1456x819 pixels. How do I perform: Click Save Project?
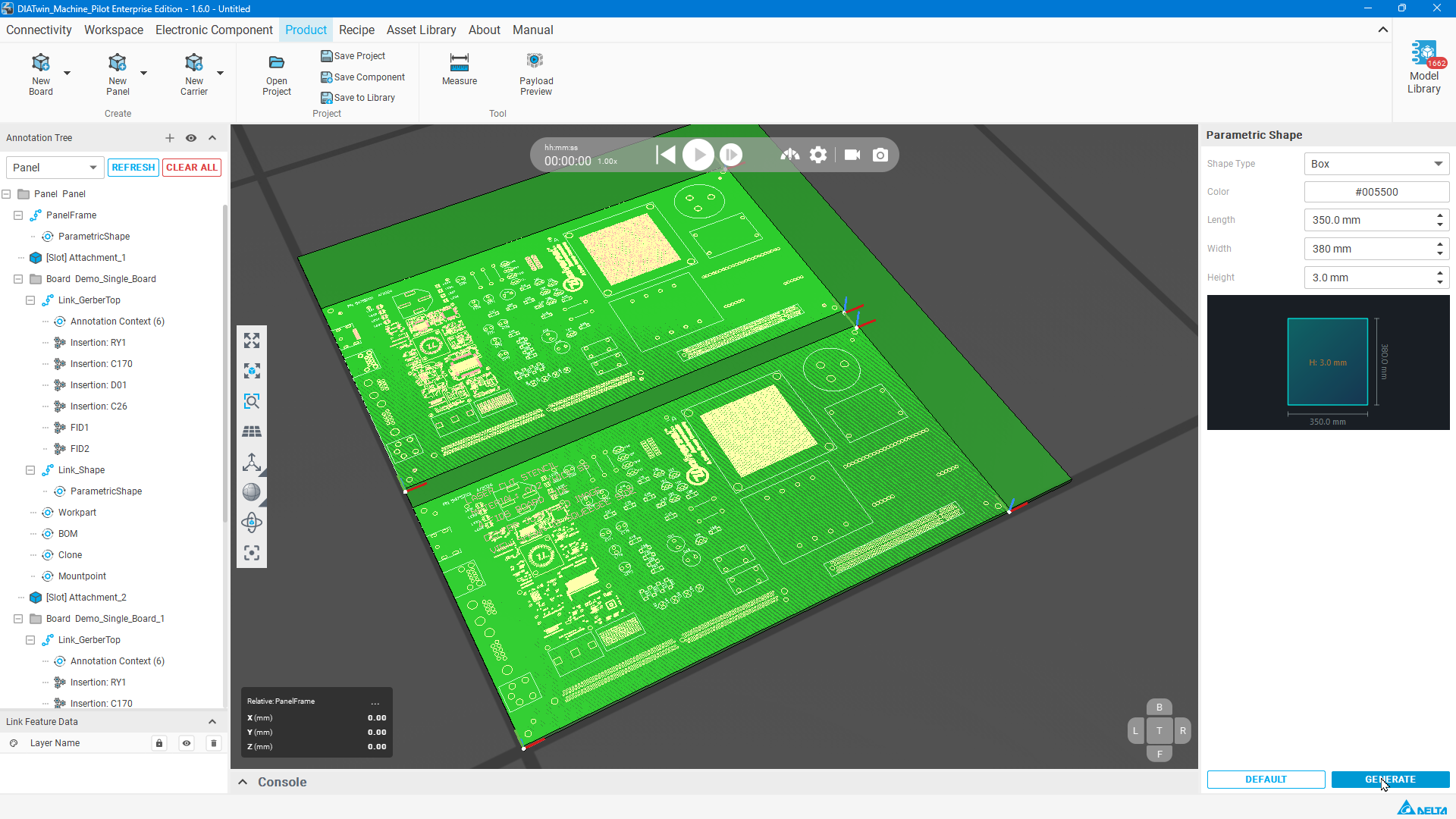click(353, 56)
